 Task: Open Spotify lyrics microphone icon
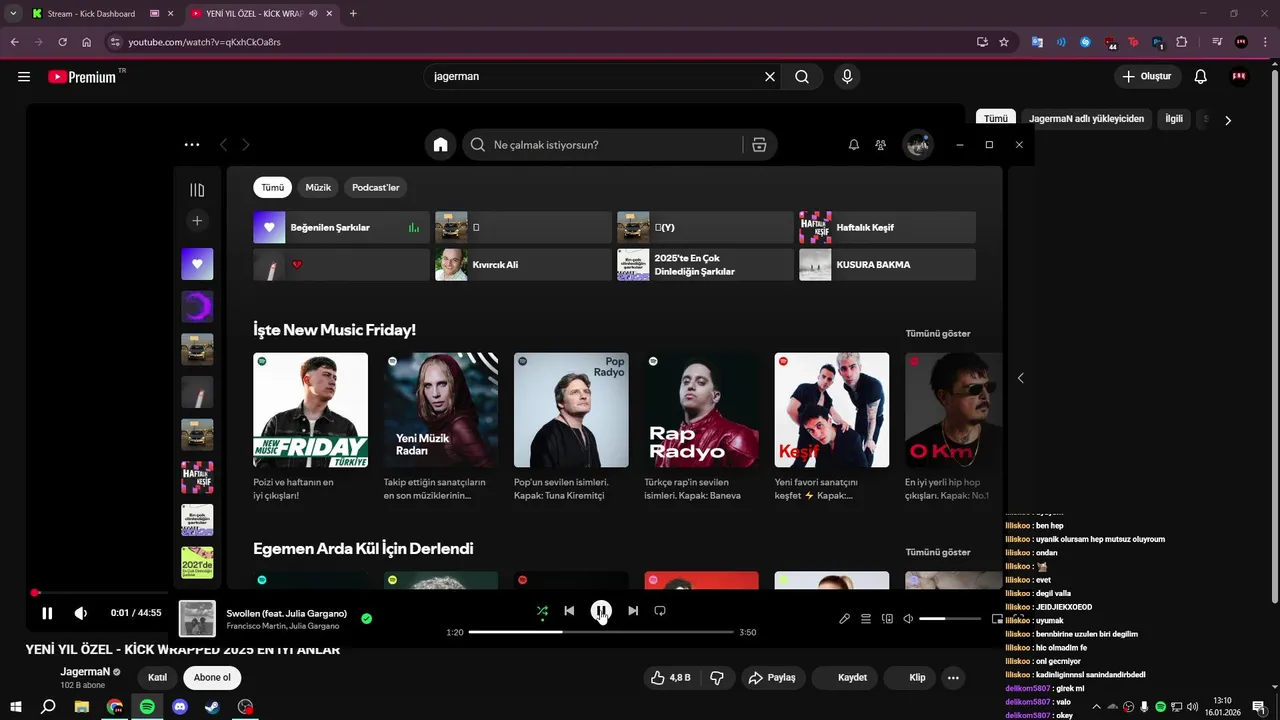tap(845, 619)
